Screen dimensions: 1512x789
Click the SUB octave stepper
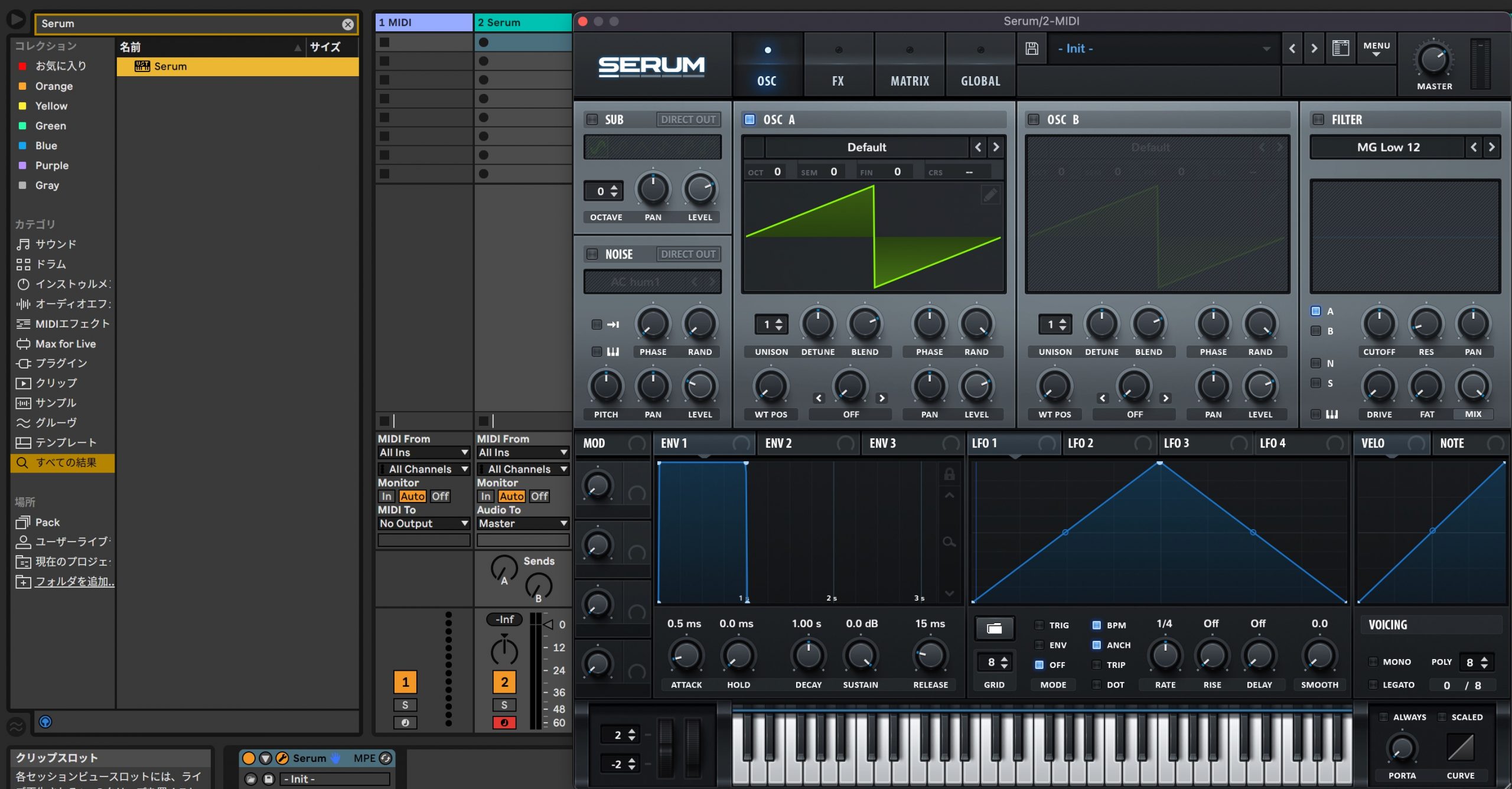point(604,191)
